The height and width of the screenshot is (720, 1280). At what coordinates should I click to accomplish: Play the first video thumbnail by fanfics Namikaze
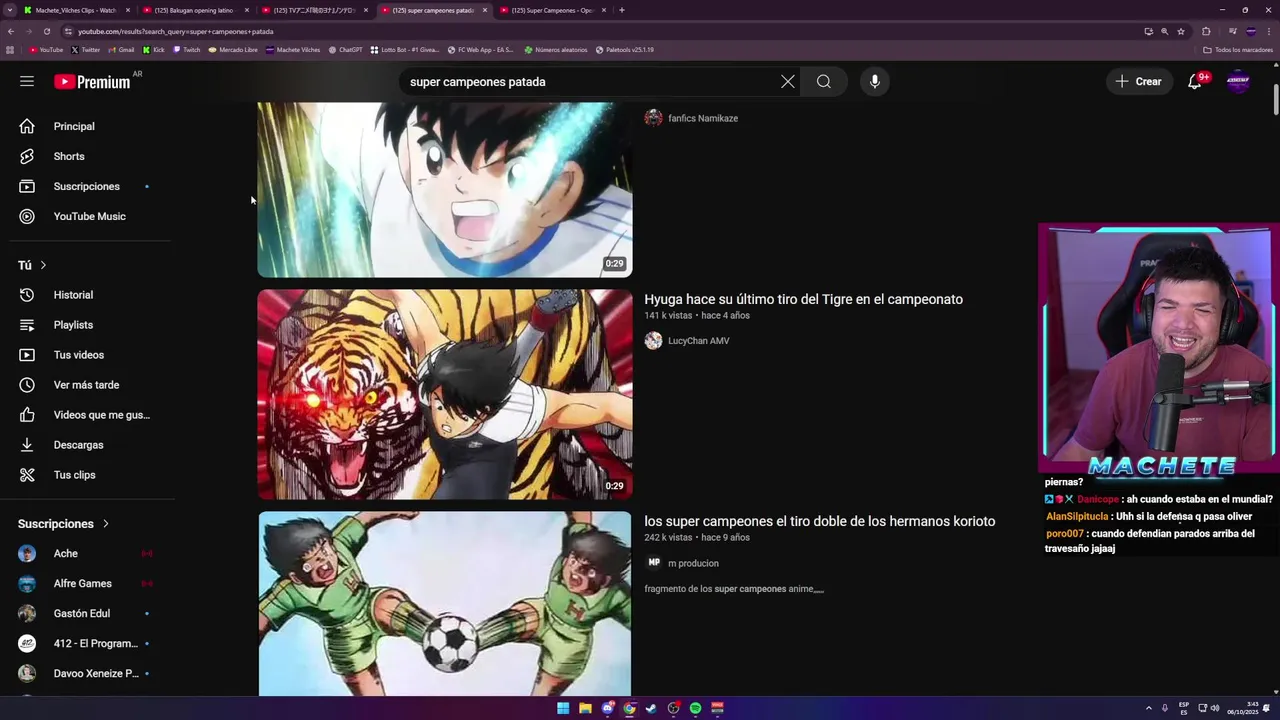click(445, 189)
